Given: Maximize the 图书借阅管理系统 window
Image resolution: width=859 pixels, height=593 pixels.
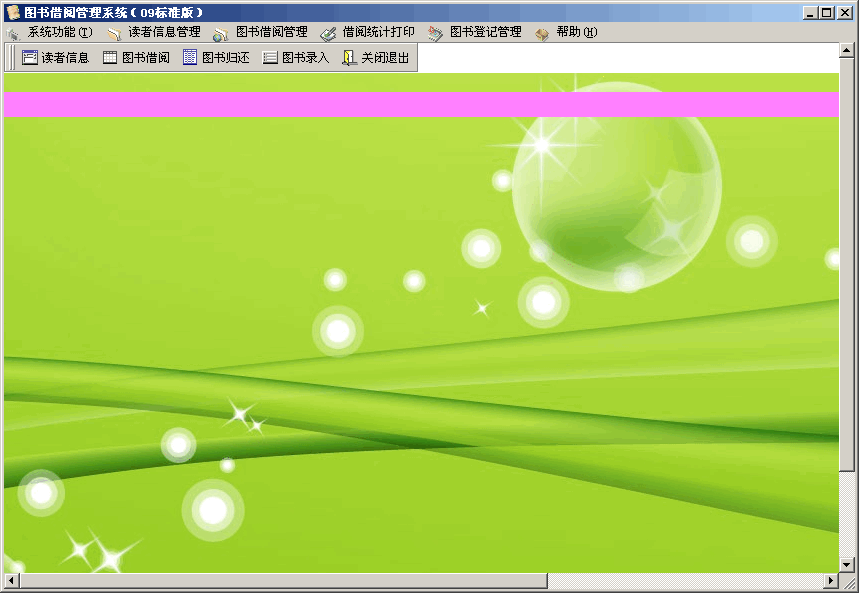Looking at the screenshot, I should coord(826,12).
